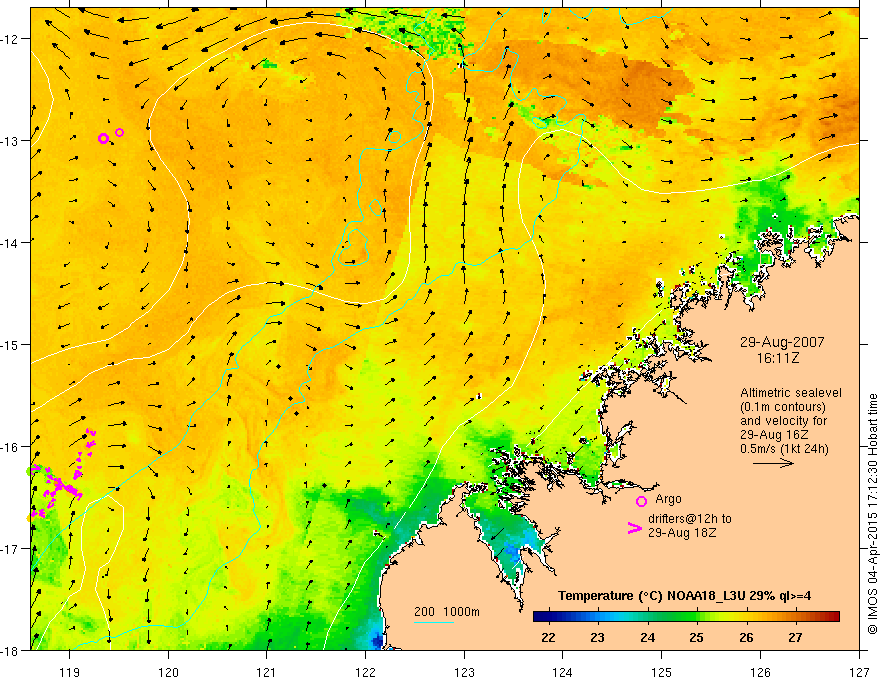The image size is (880, 680).
Task: Click colour bar tick label 27
Action: tap(795, 637)
